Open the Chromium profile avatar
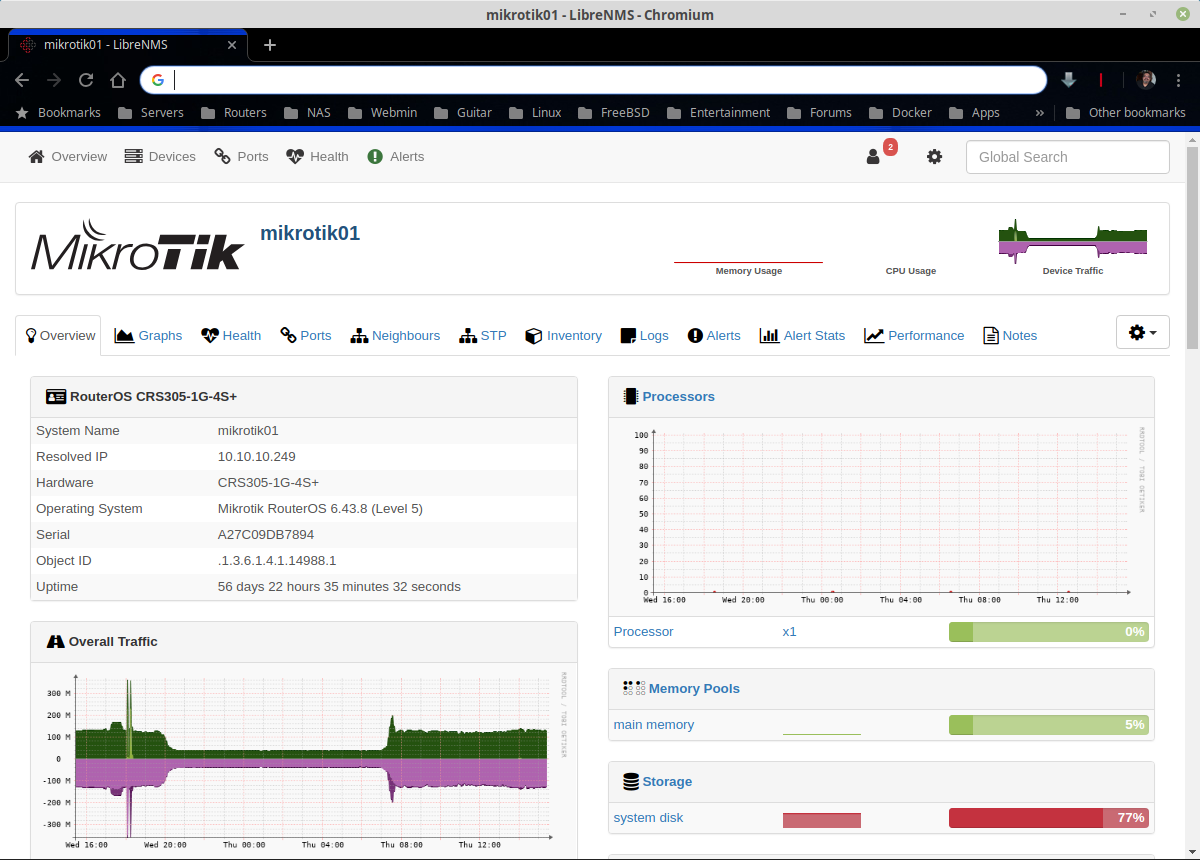Screen dimensions: 1200x860 click(1147, 80)
